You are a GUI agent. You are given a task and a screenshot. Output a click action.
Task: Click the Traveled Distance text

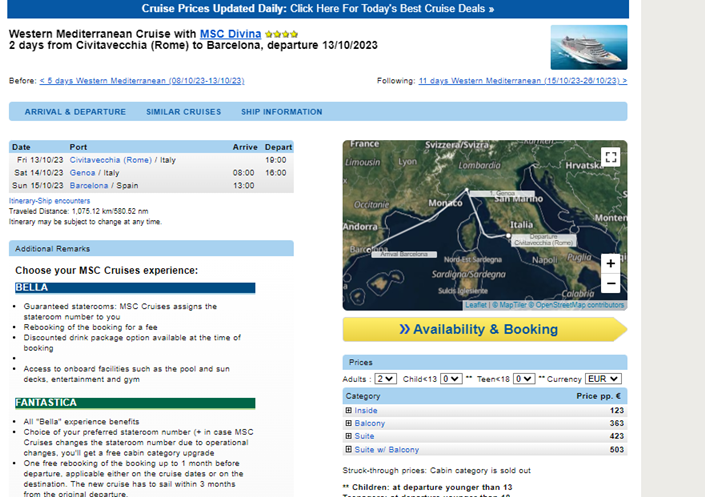click(79, 211)
